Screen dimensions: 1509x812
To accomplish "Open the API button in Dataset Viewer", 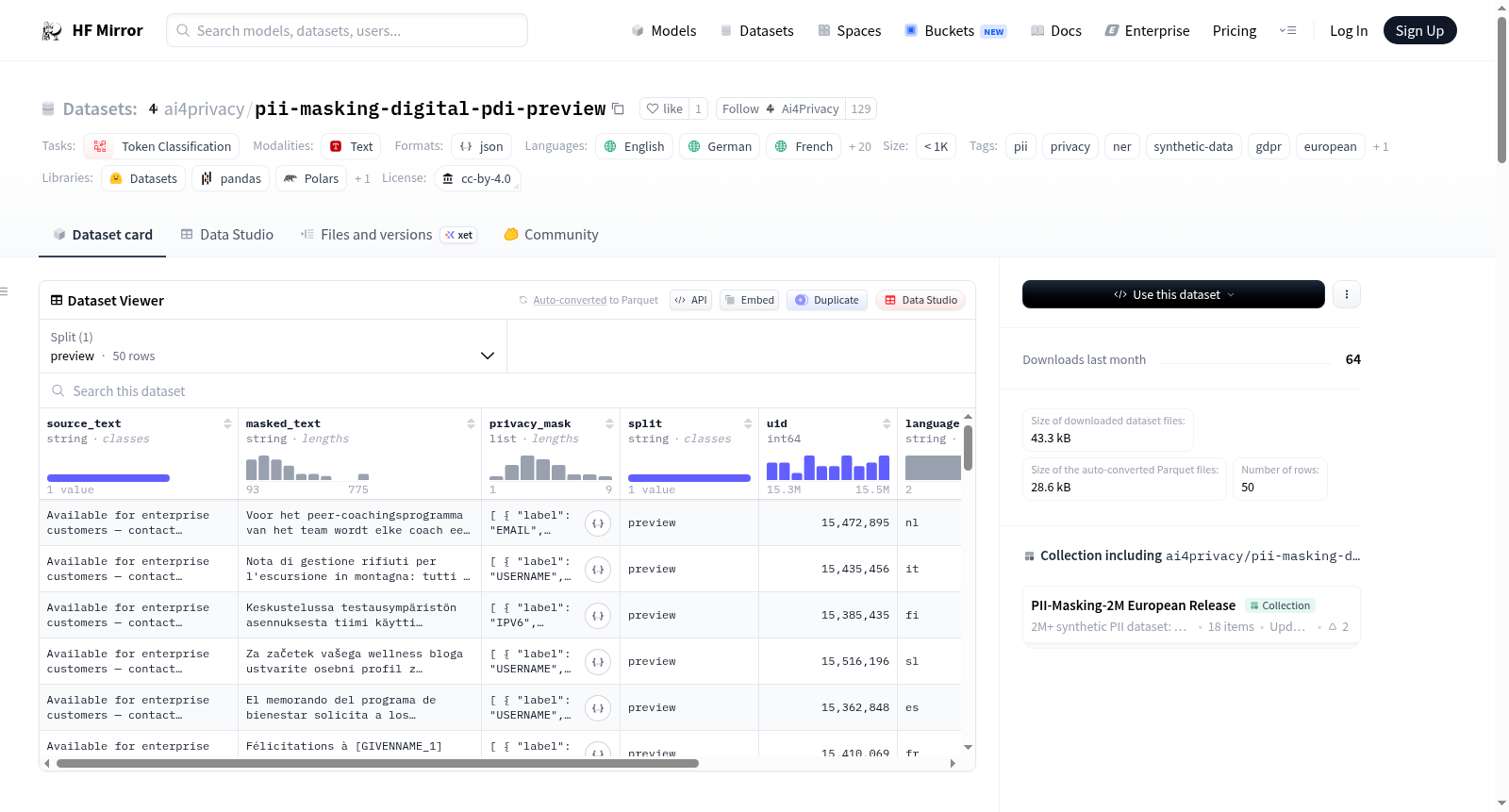I will pyautogui.click(x=690, y=300).
